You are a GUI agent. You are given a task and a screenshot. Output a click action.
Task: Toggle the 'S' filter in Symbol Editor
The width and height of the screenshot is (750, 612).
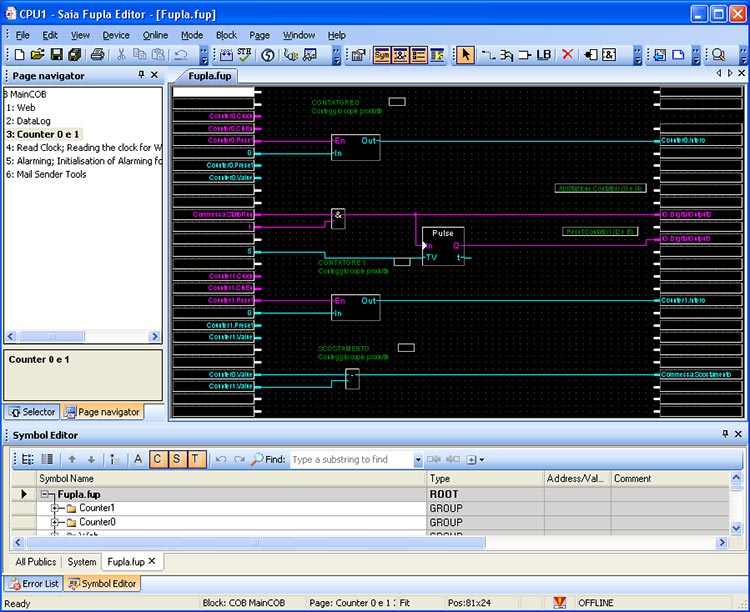pyautogui.click(x=176, y=459)
